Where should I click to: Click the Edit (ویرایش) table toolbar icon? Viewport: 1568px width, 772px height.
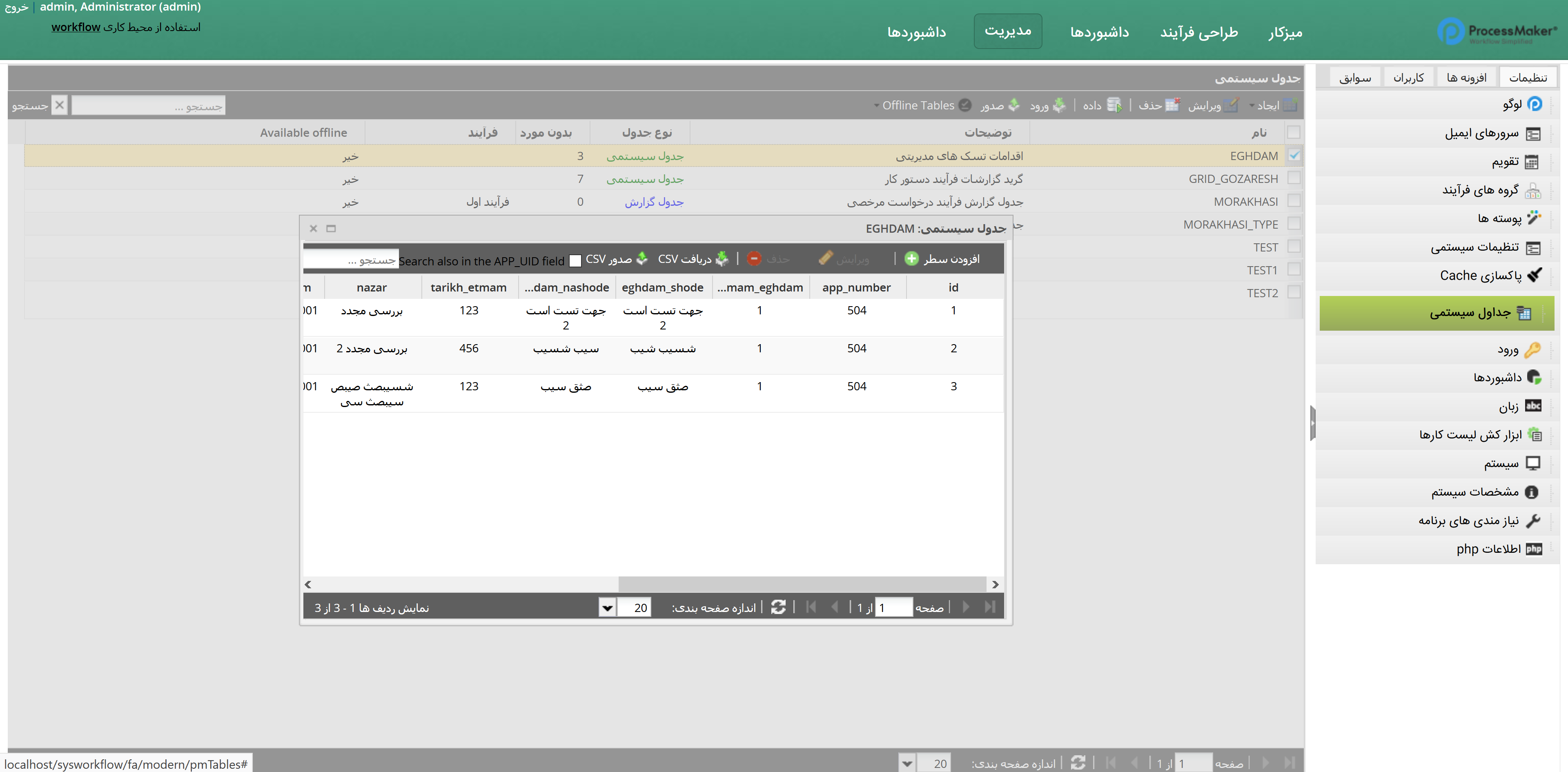pos(1231,105)
